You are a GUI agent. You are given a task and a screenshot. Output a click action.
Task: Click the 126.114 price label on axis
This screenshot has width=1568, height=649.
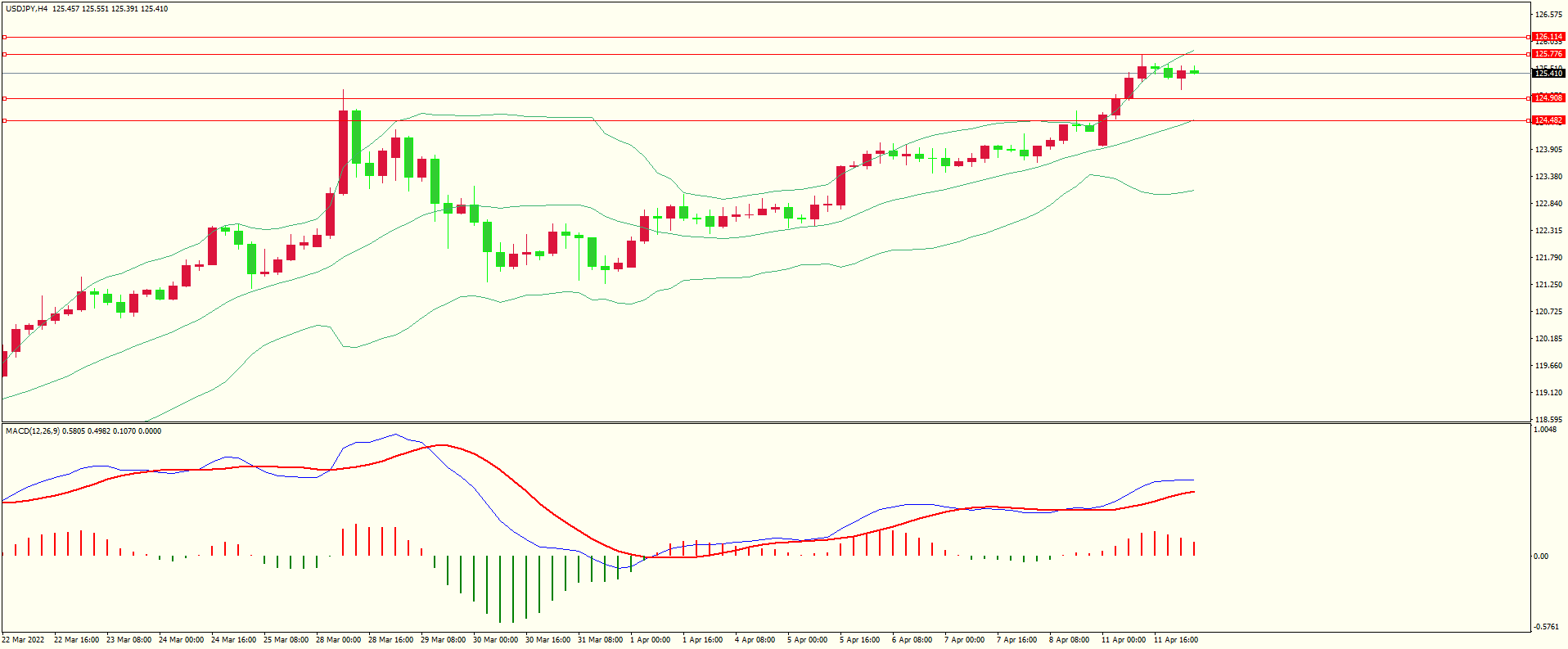coord(1548,37)
